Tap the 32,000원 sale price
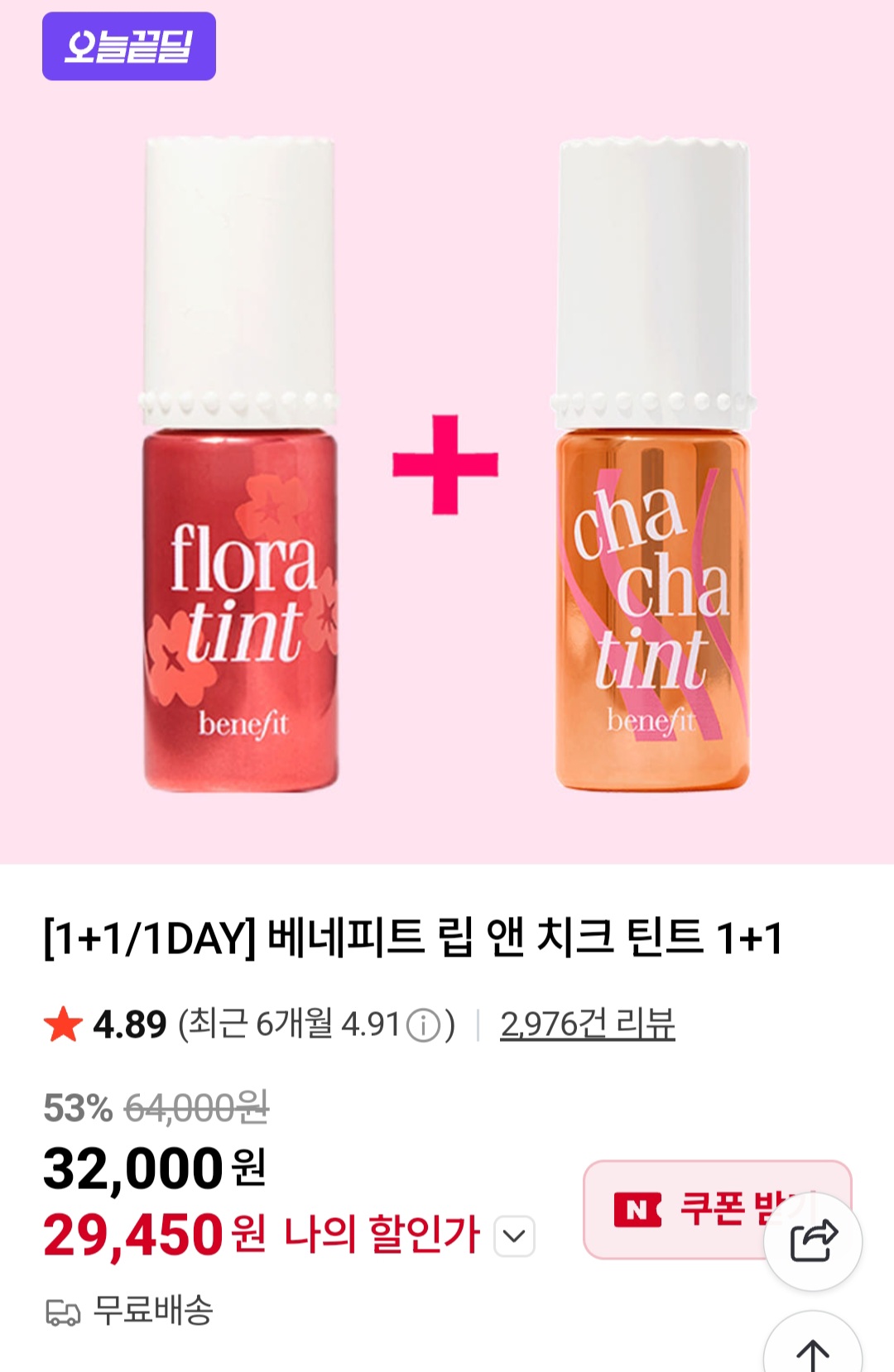This screenshot has height=1372, width=894. (x=155, y=1168)
